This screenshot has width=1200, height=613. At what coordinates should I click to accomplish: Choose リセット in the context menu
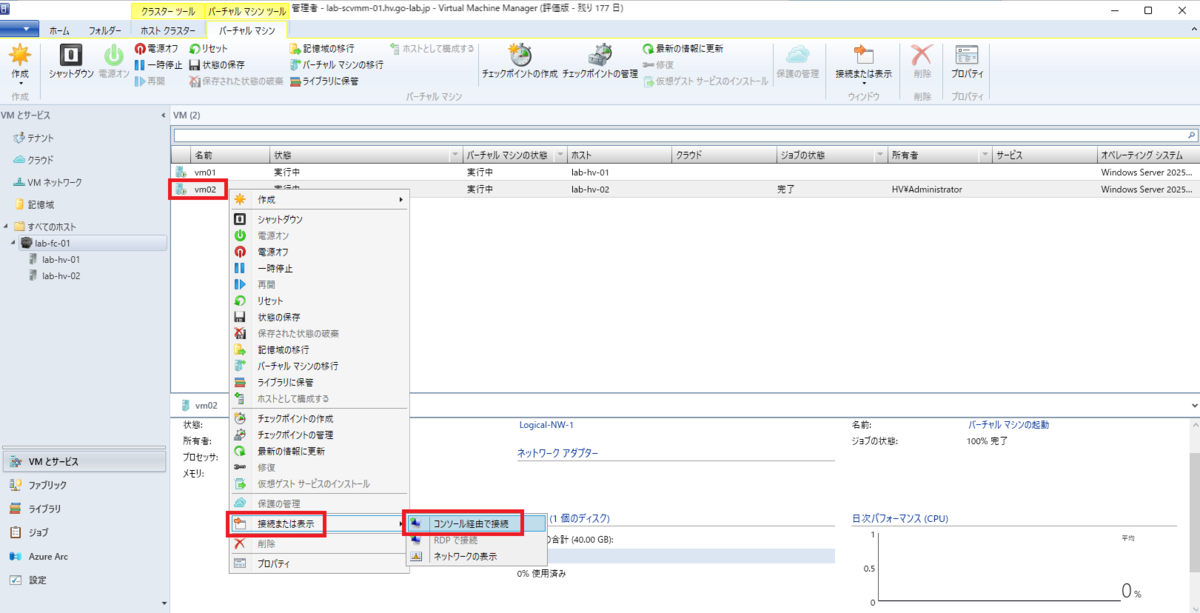270,301
